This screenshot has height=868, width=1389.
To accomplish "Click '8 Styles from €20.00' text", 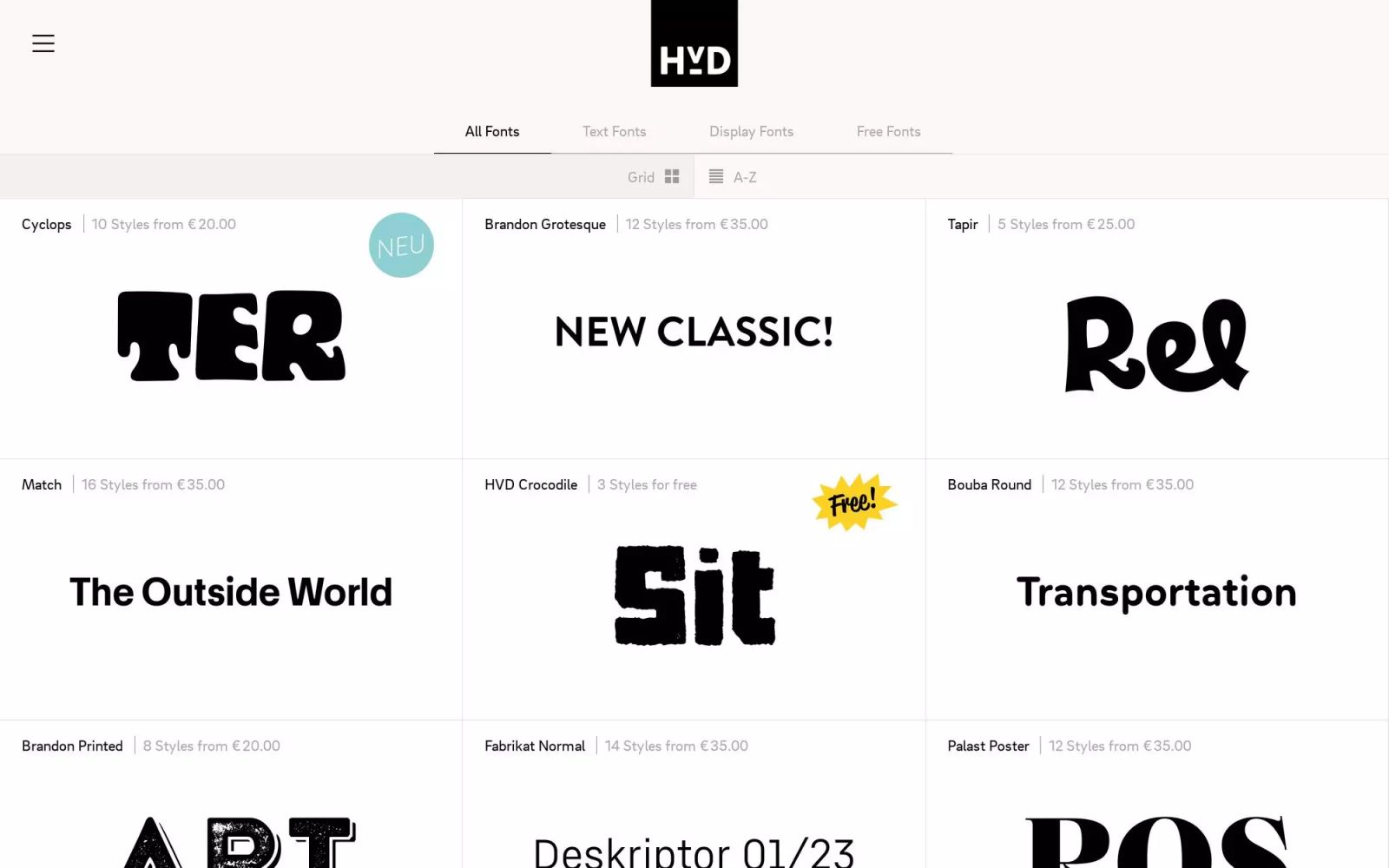I will coord(212,746).
